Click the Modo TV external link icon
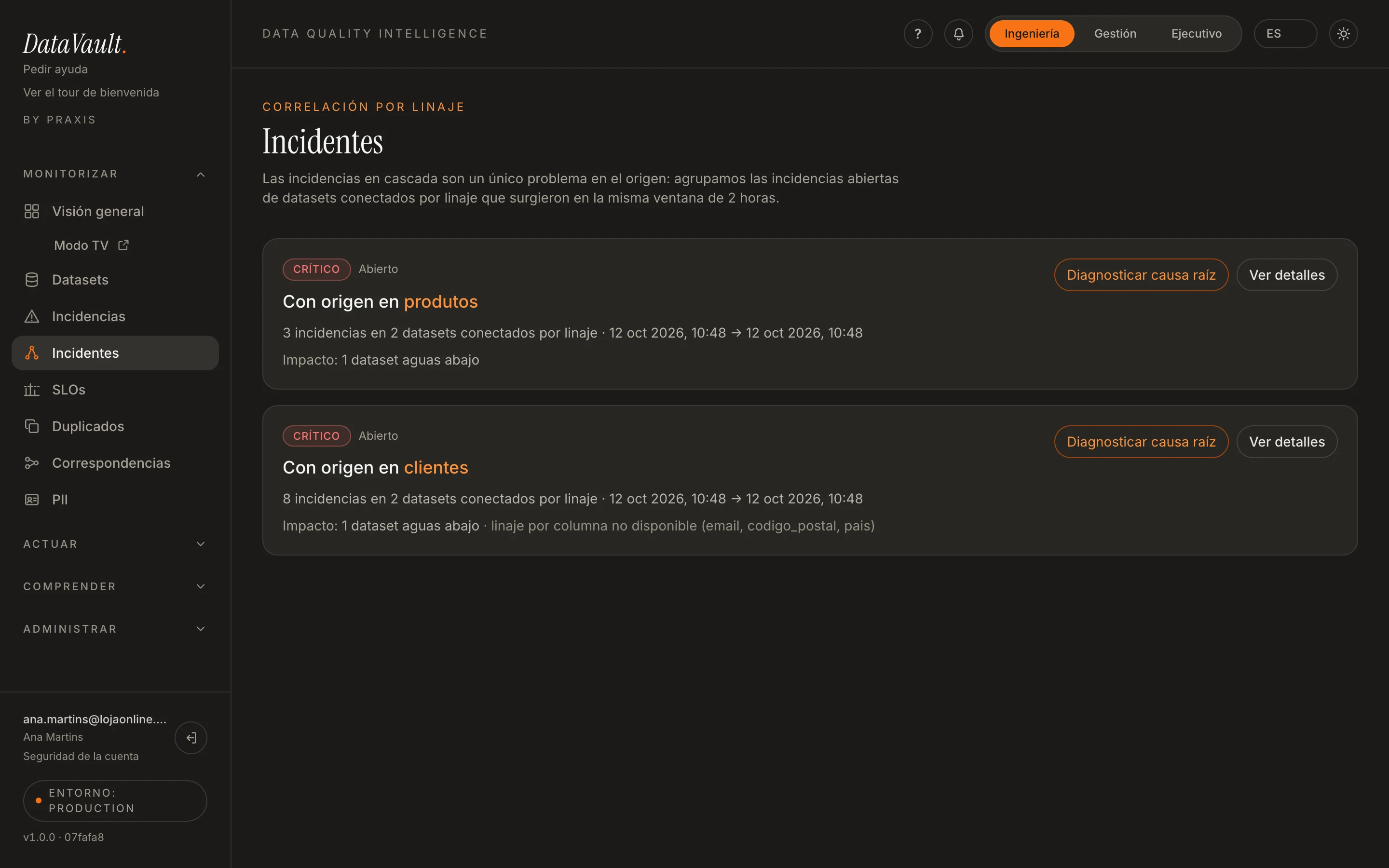1389x868 pixels. coord(123,245)
